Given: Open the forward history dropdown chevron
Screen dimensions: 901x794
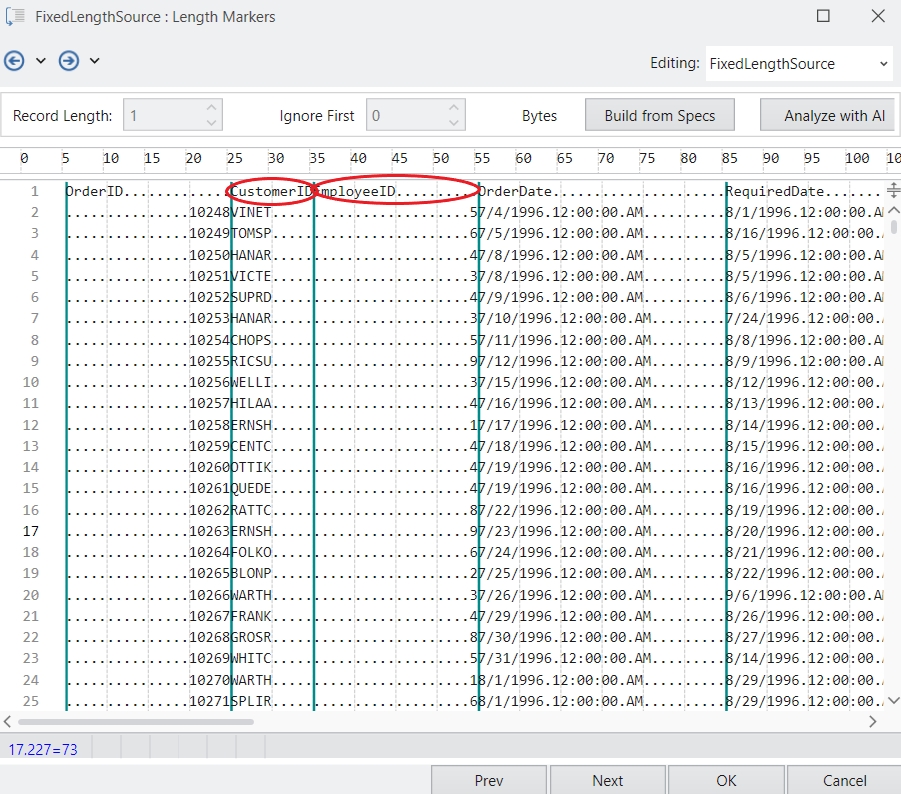Looking at the screenshot, I should coord(95,61).
